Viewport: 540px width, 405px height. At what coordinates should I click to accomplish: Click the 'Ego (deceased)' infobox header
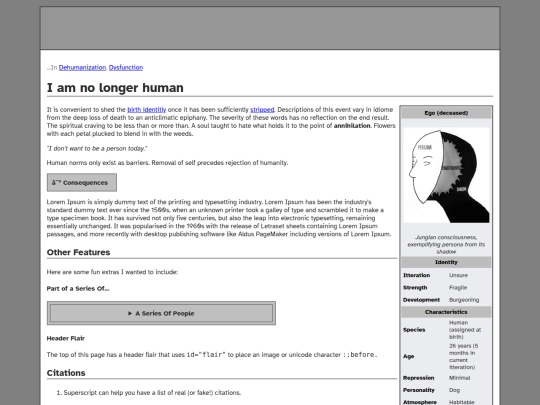(446, 113)
